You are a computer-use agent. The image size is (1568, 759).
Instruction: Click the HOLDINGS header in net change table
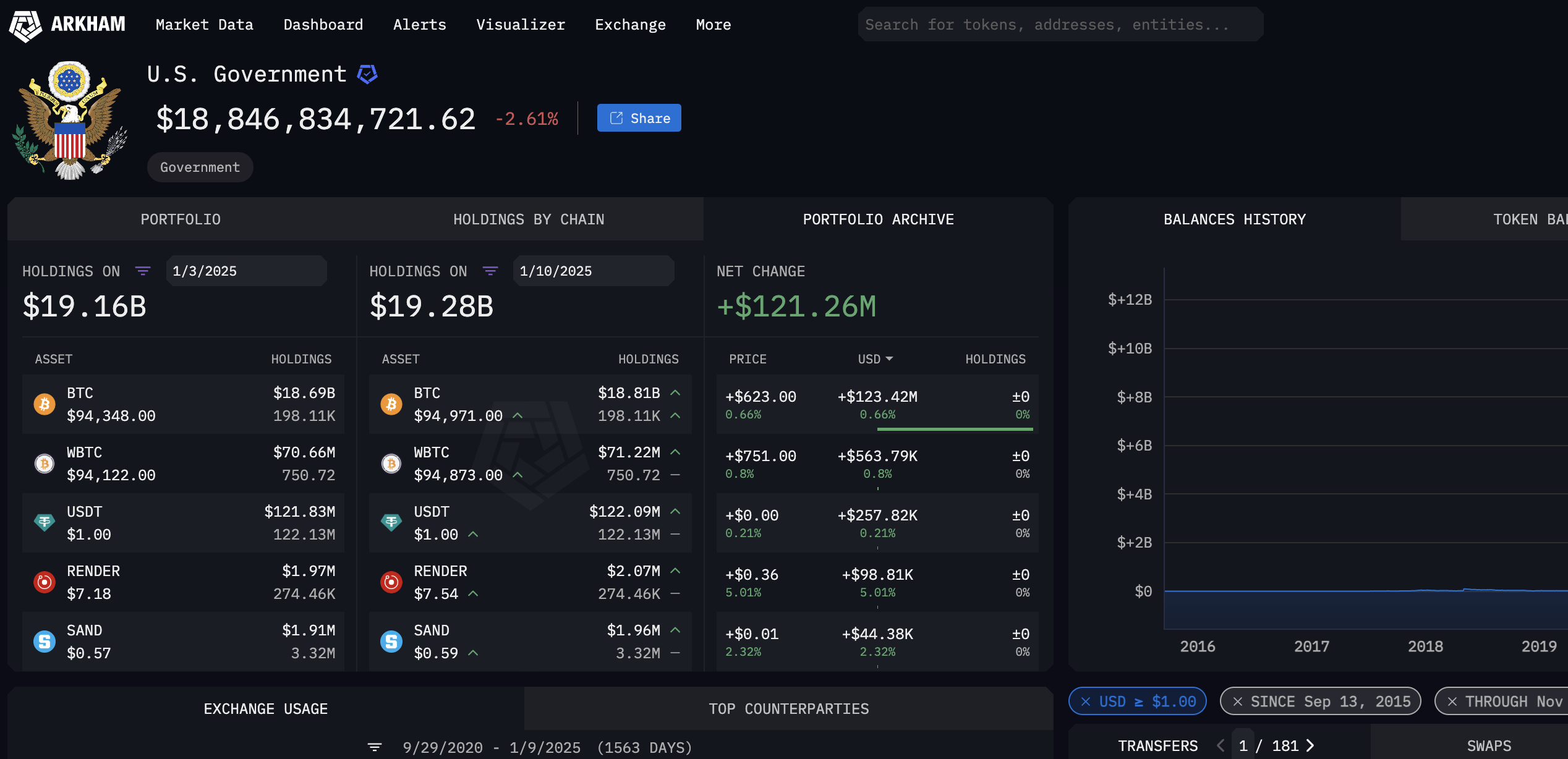coord(995,359)
